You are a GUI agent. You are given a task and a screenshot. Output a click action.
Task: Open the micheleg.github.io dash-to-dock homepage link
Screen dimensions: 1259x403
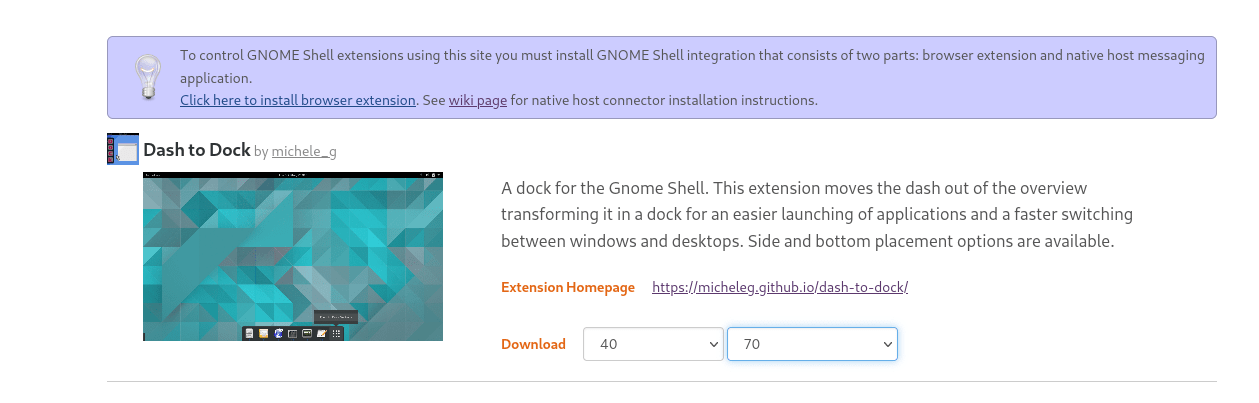pyautogui.click(x=780, y=287)
